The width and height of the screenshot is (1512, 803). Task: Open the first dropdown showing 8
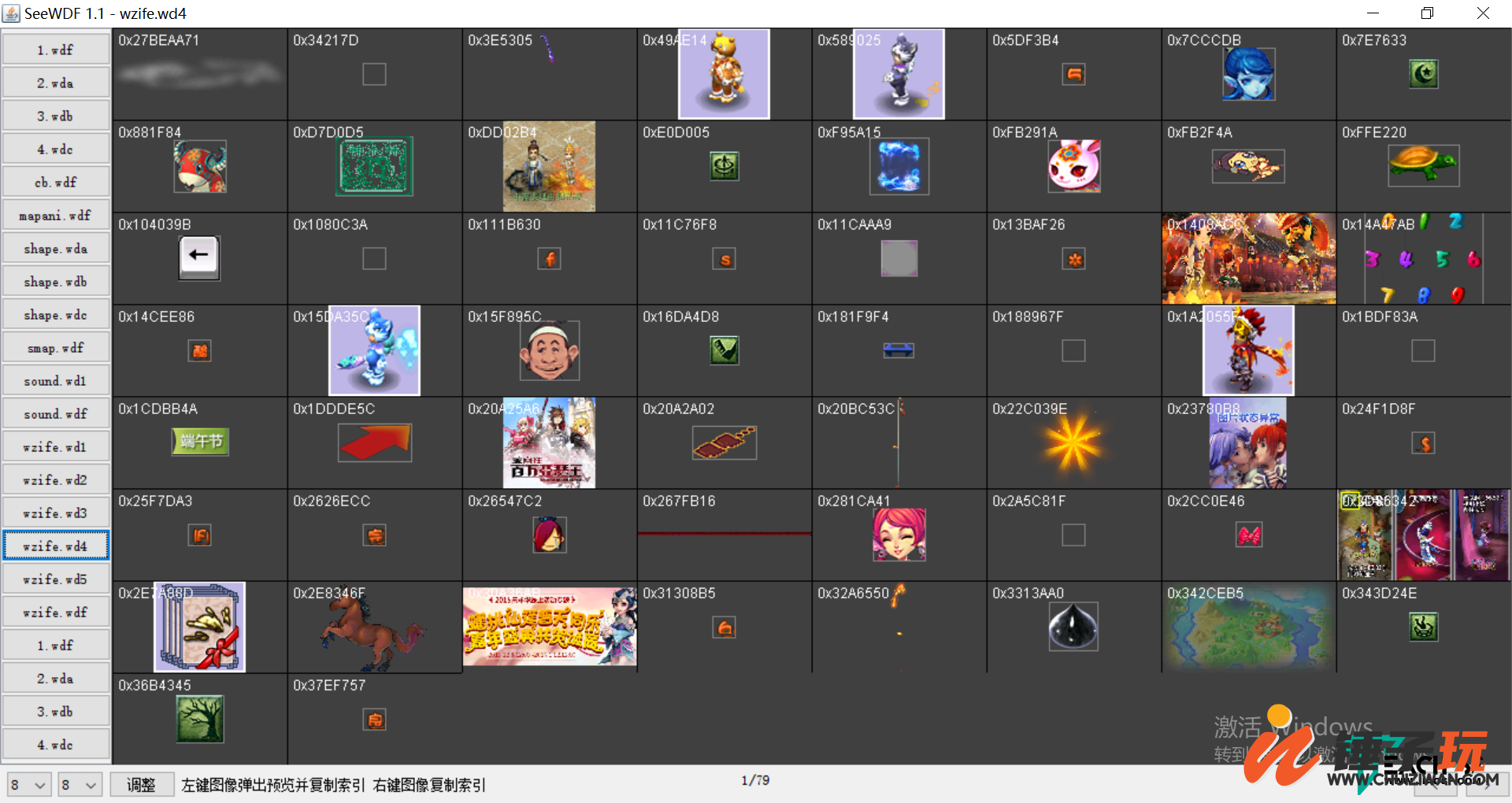click(x=29, y=785)
